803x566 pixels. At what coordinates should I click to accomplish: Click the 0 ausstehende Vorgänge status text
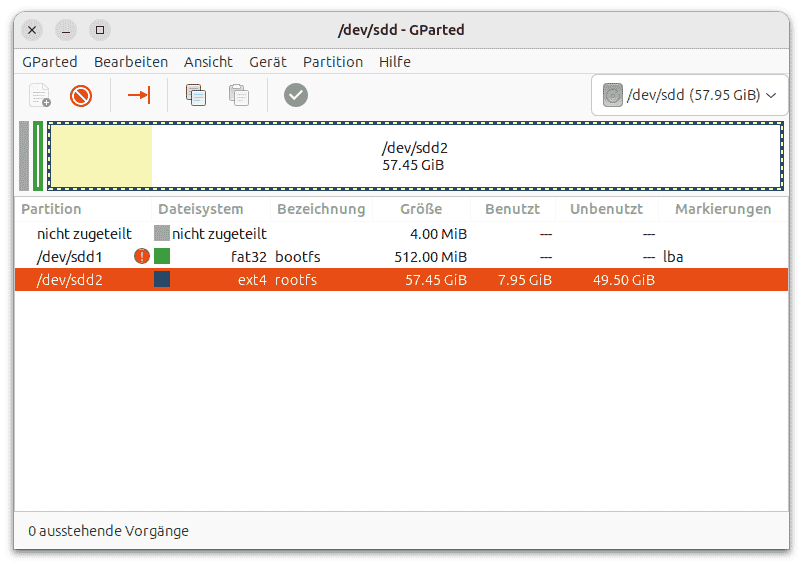[109, 531]
